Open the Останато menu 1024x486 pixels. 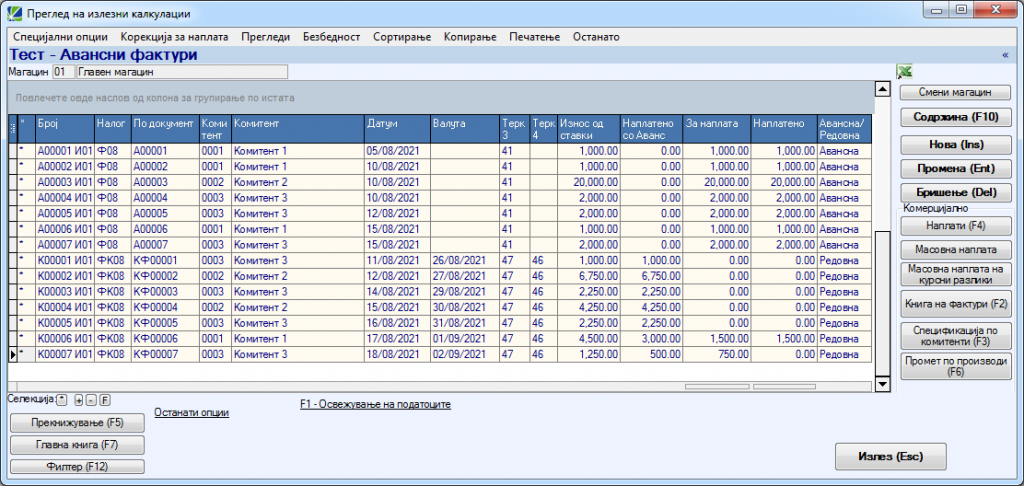pos(596,37)
